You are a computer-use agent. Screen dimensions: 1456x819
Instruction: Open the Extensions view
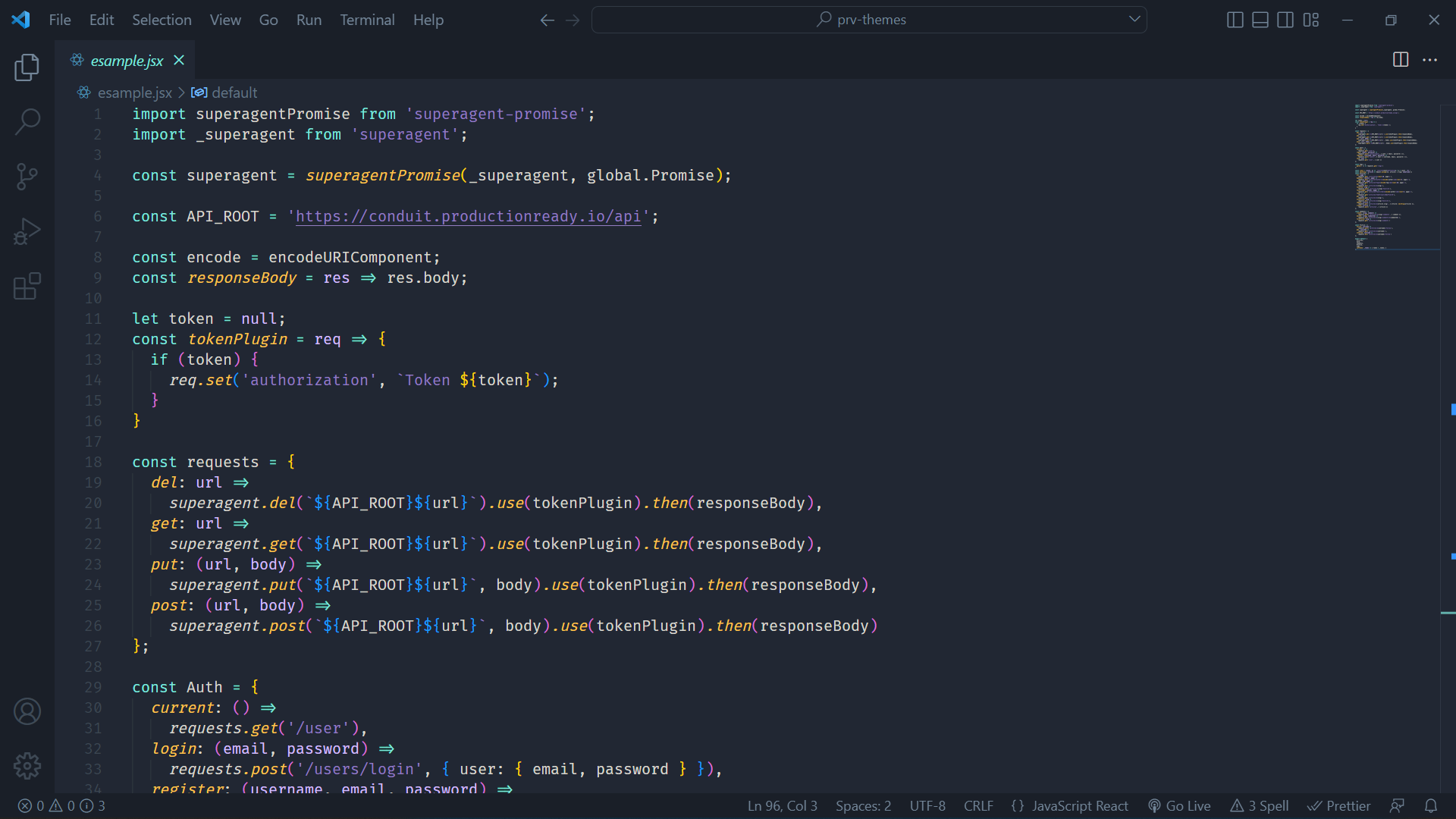[x=27, y=287]
